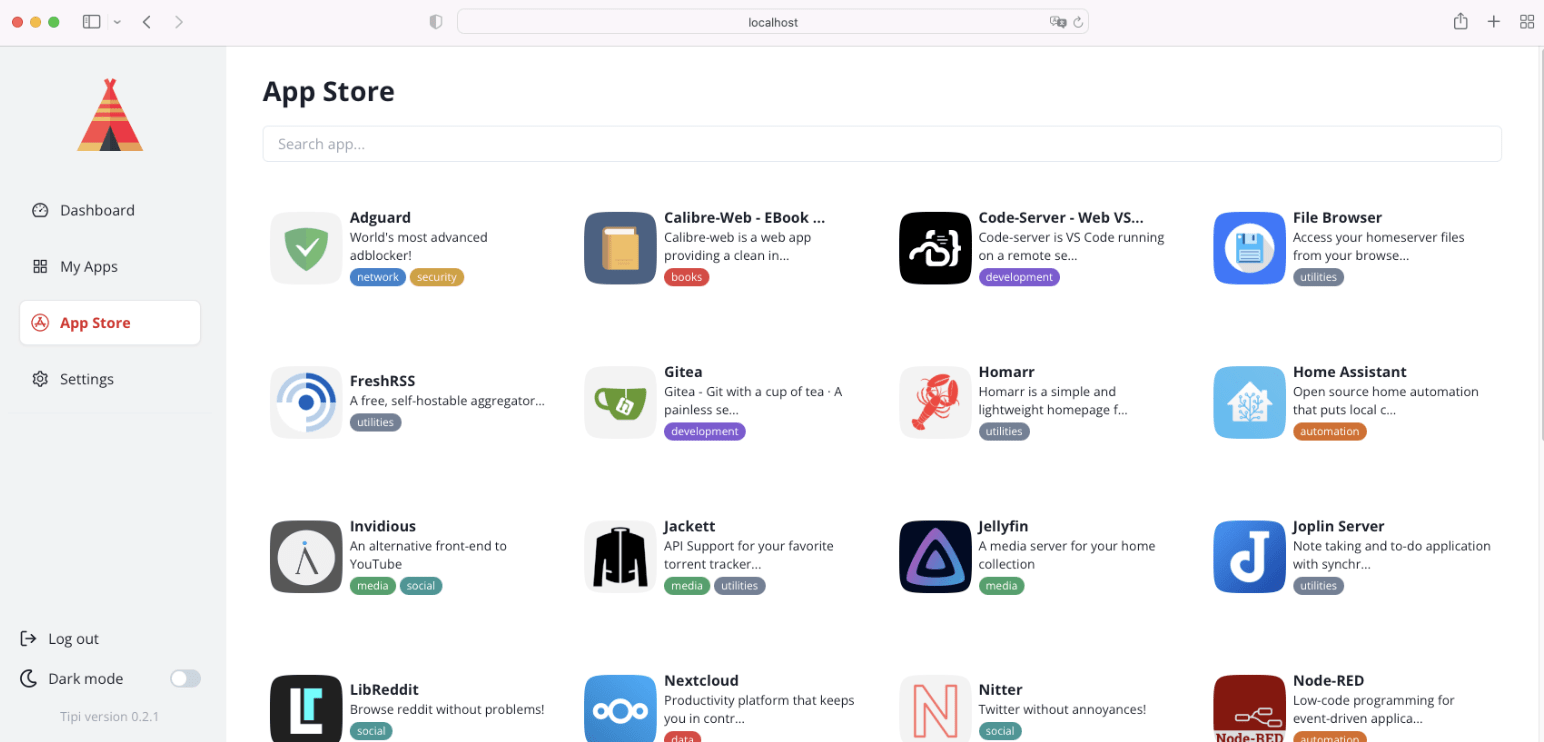
Task: Open My Apps in the sidebar
Action: [x=110, y=266]
